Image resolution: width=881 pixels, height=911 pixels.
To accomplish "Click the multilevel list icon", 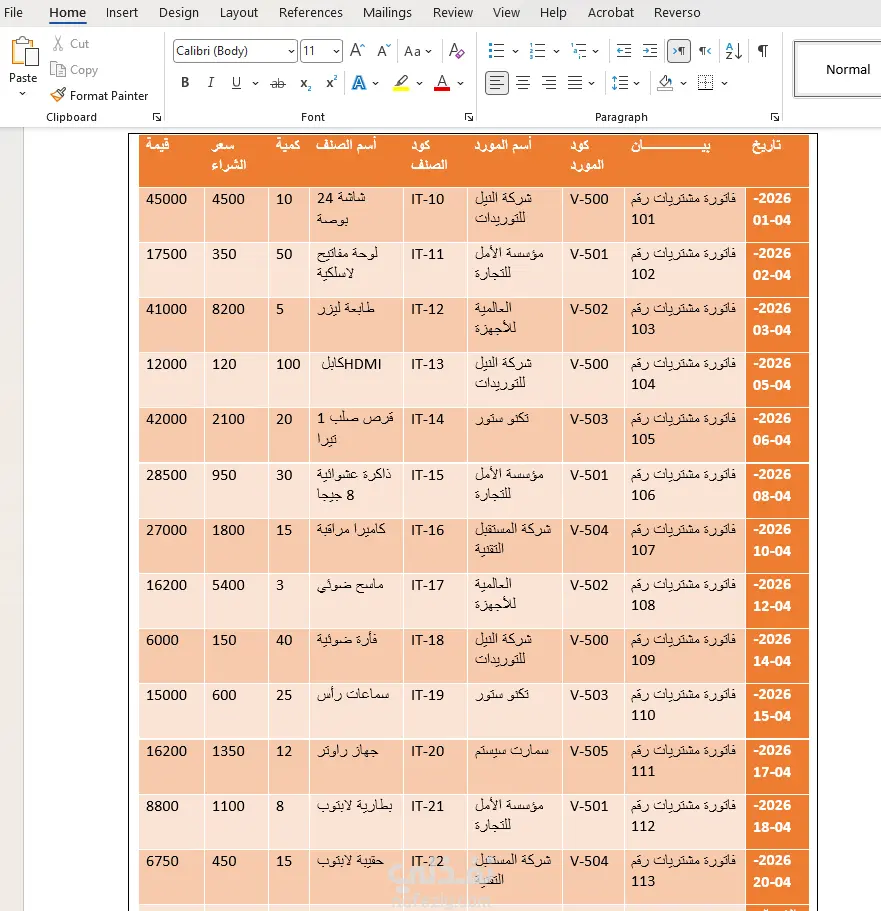I will 579,51.
